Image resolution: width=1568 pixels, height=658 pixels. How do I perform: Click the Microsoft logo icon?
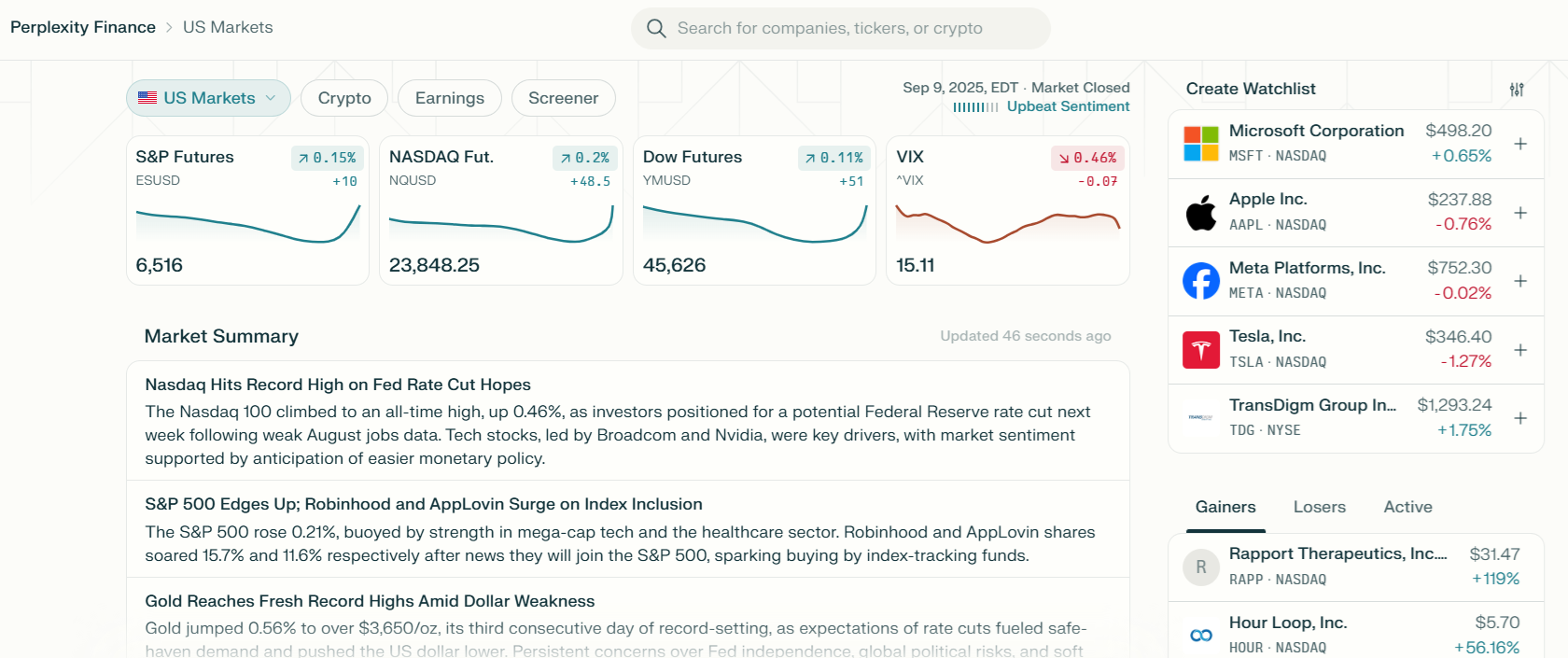(1201, 144)
